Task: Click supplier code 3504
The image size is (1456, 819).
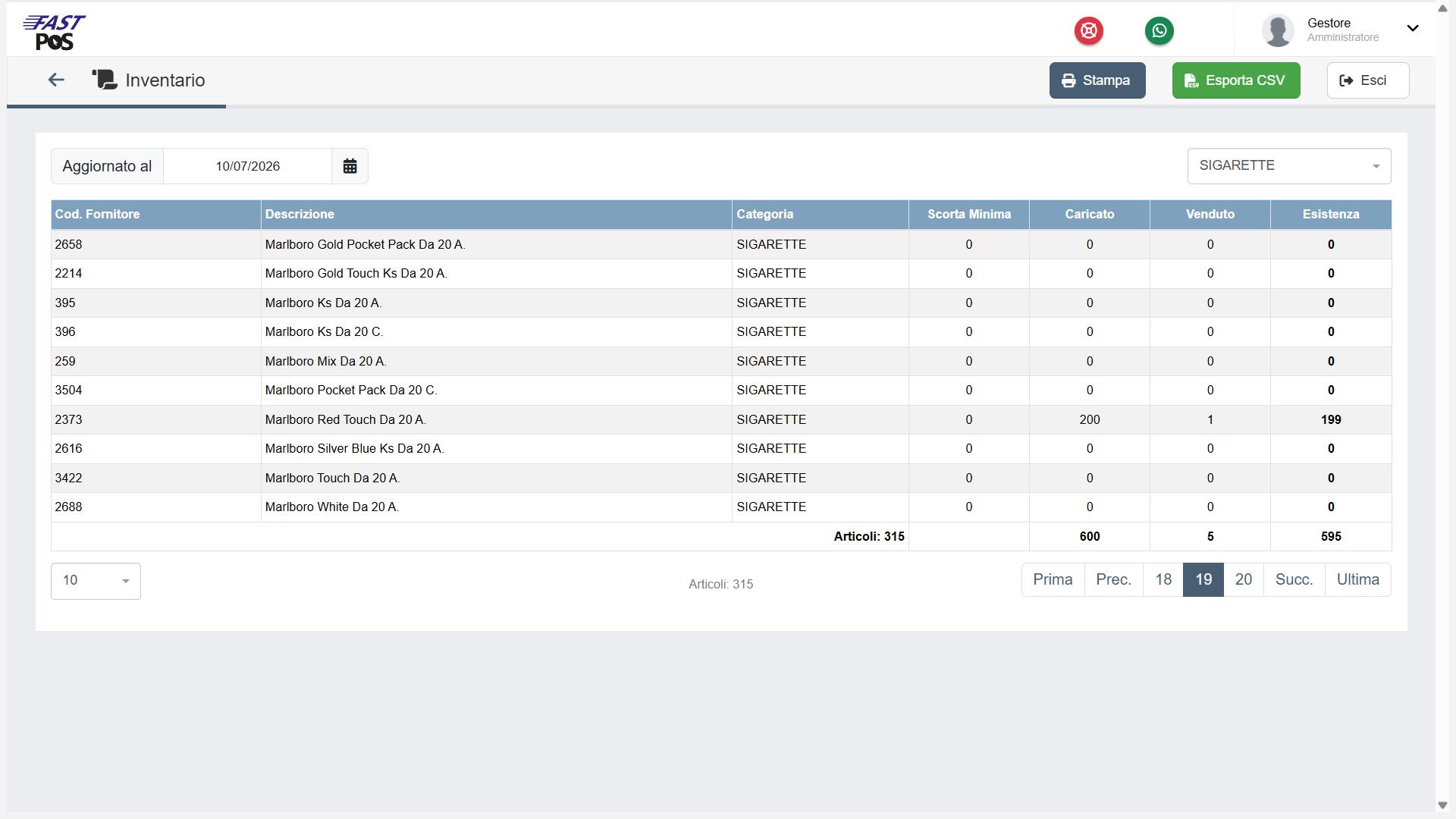Action: point(68,391)
